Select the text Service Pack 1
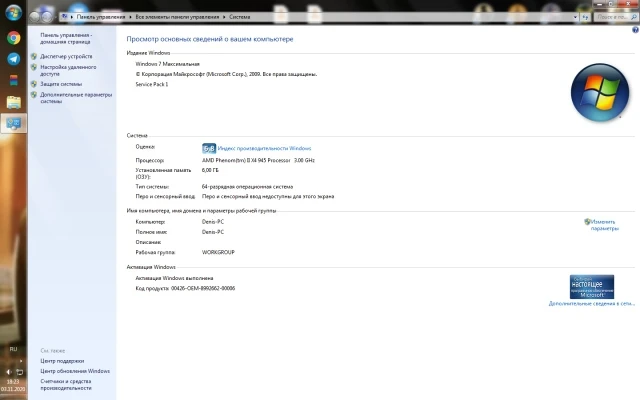 pyautogui.click(x=151, y=84)
